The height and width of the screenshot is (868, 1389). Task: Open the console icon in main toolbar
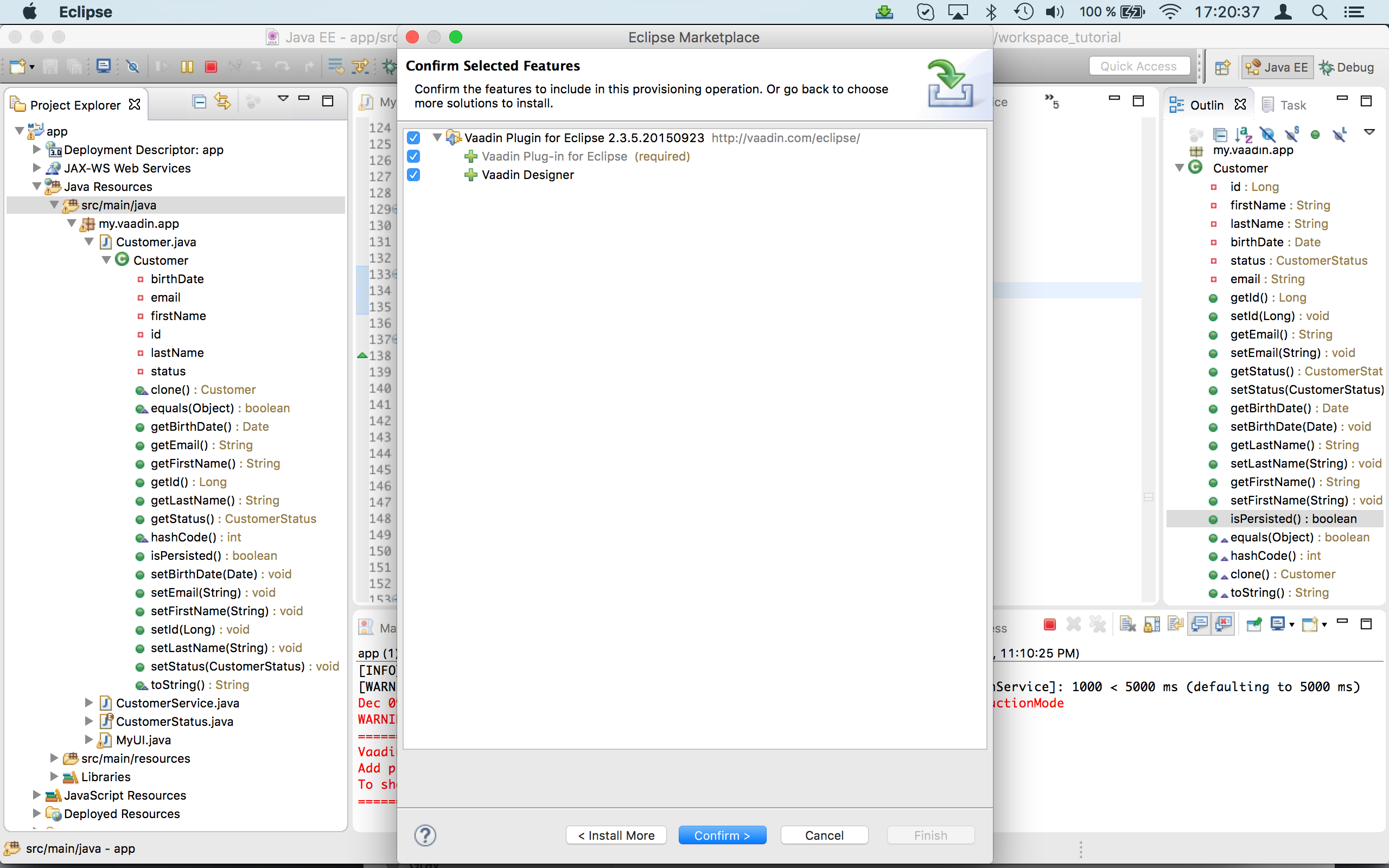[x=104, y=67]
